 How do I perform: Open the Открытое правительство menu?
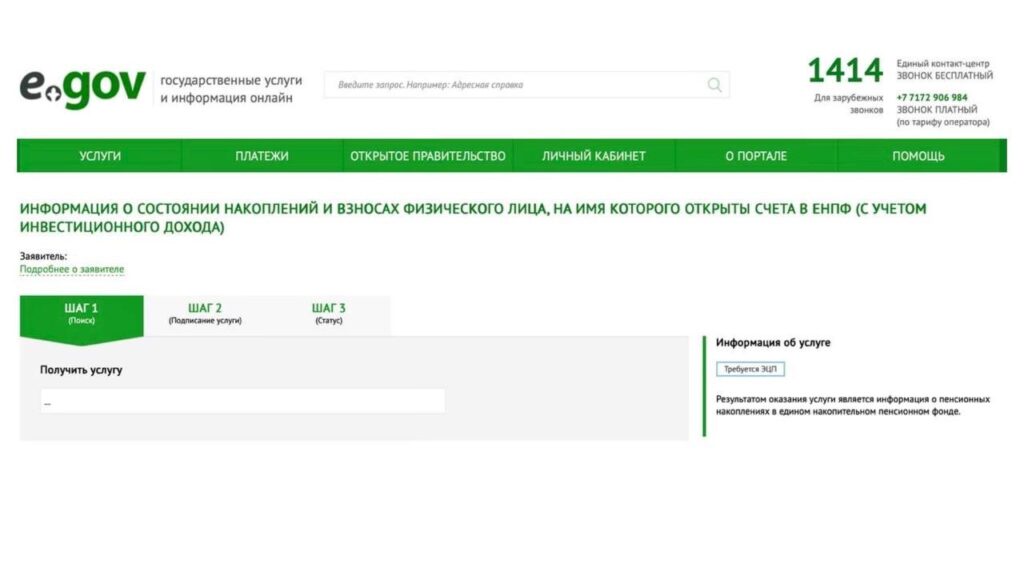[428, 156]
